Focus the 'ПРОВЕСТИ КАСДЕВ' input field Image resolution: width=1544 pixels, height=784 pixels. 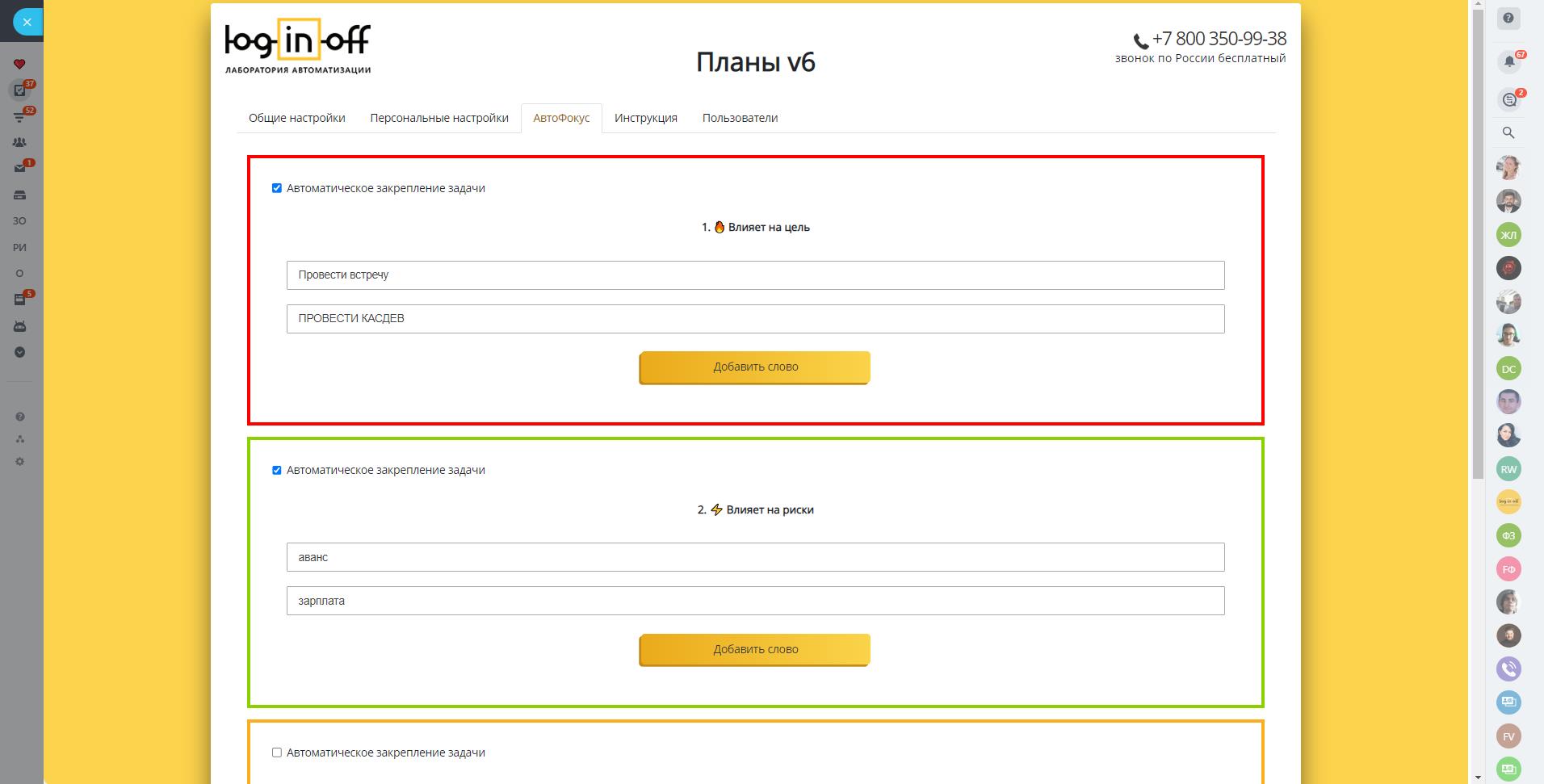(x=755, y=319)
